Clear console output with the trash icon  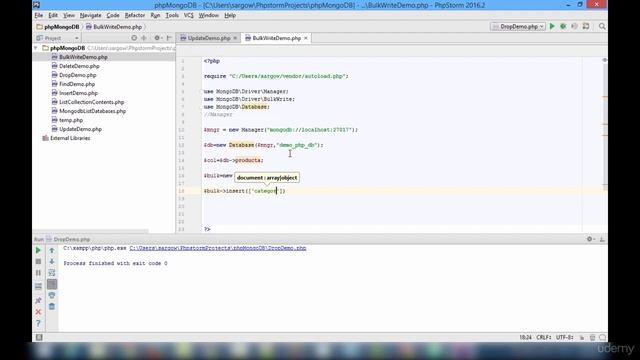[52, 307]
